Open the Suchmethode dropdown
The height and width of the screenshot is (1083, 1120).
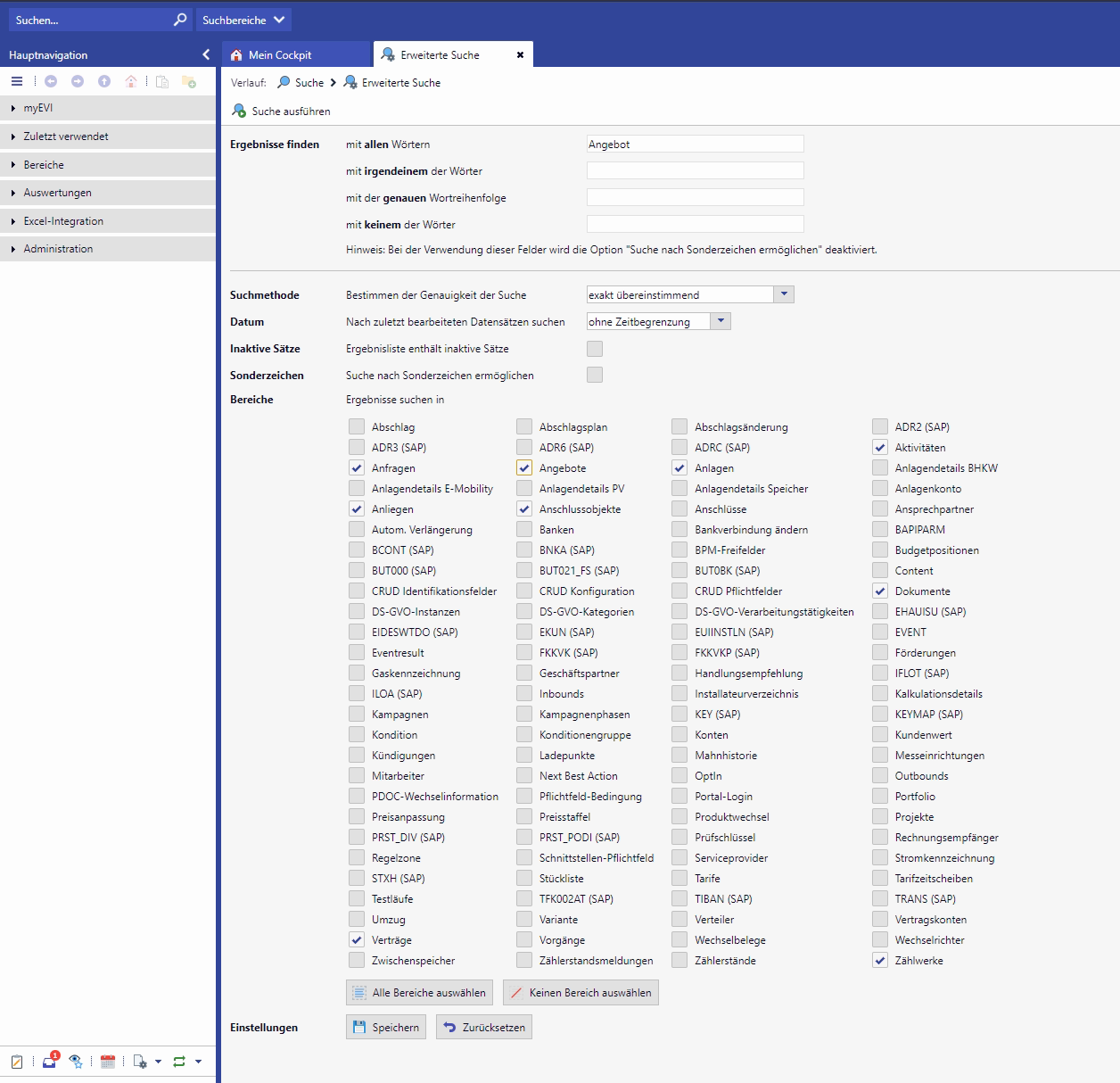pyautogui.click(x=784, y=294)
